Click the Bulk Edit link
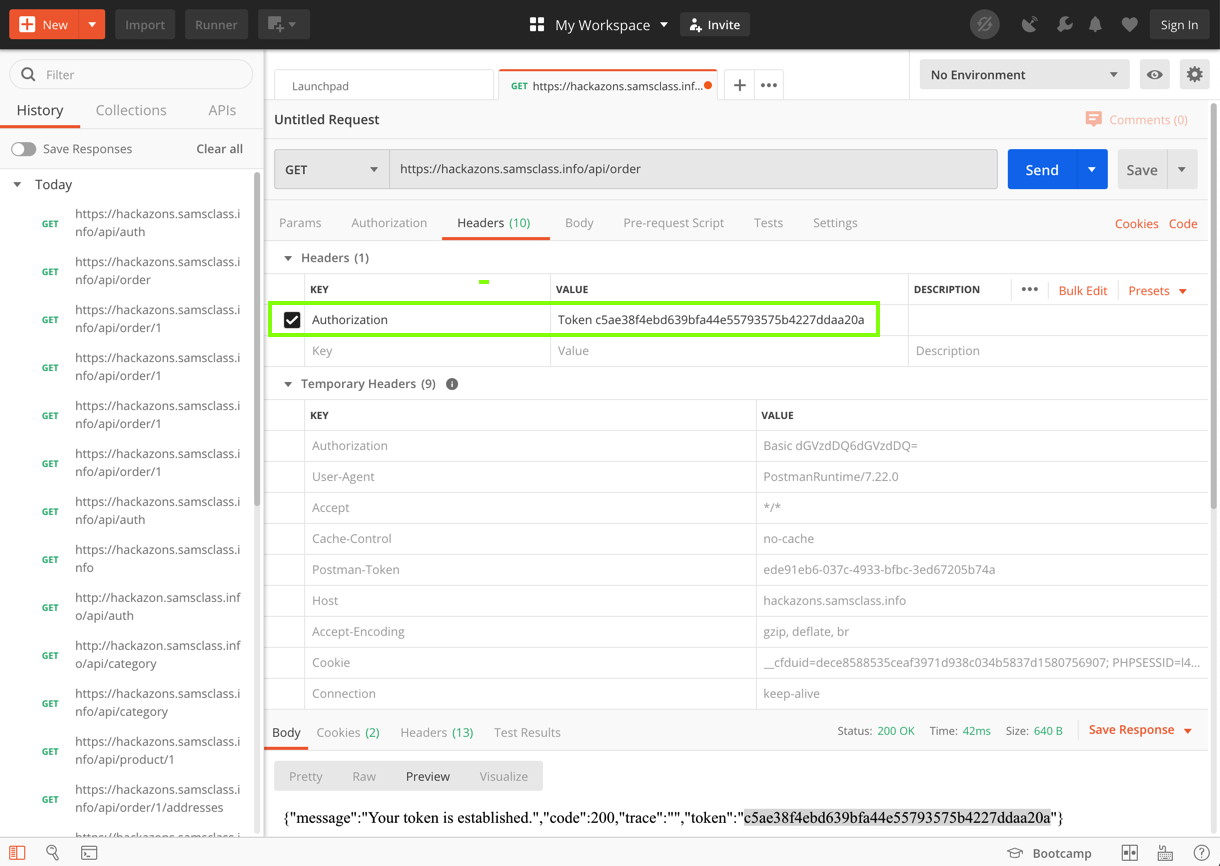 point(1082,291)
